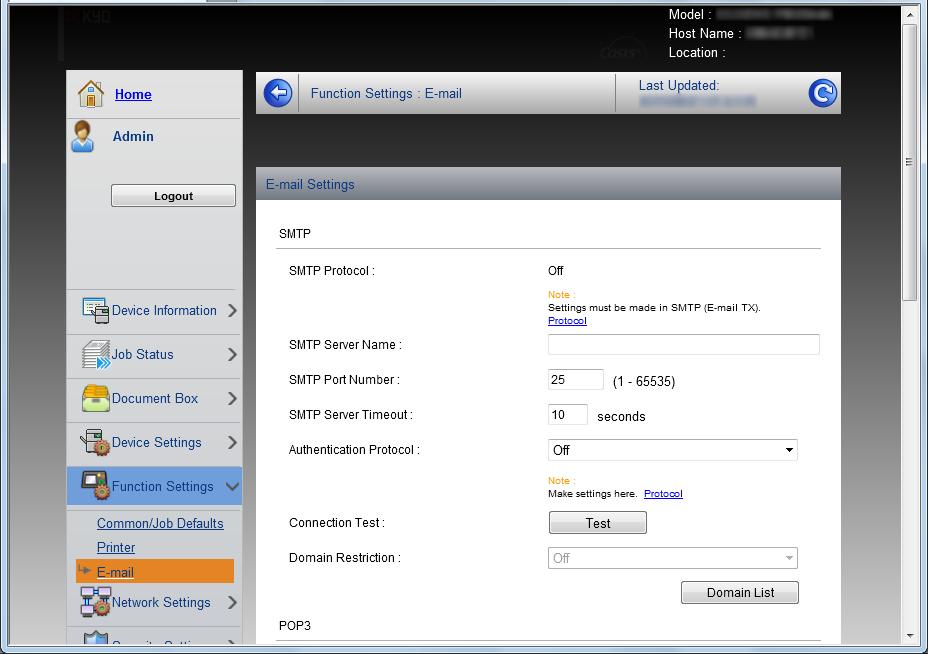Open the Network Settings menu

coord(161,602)
